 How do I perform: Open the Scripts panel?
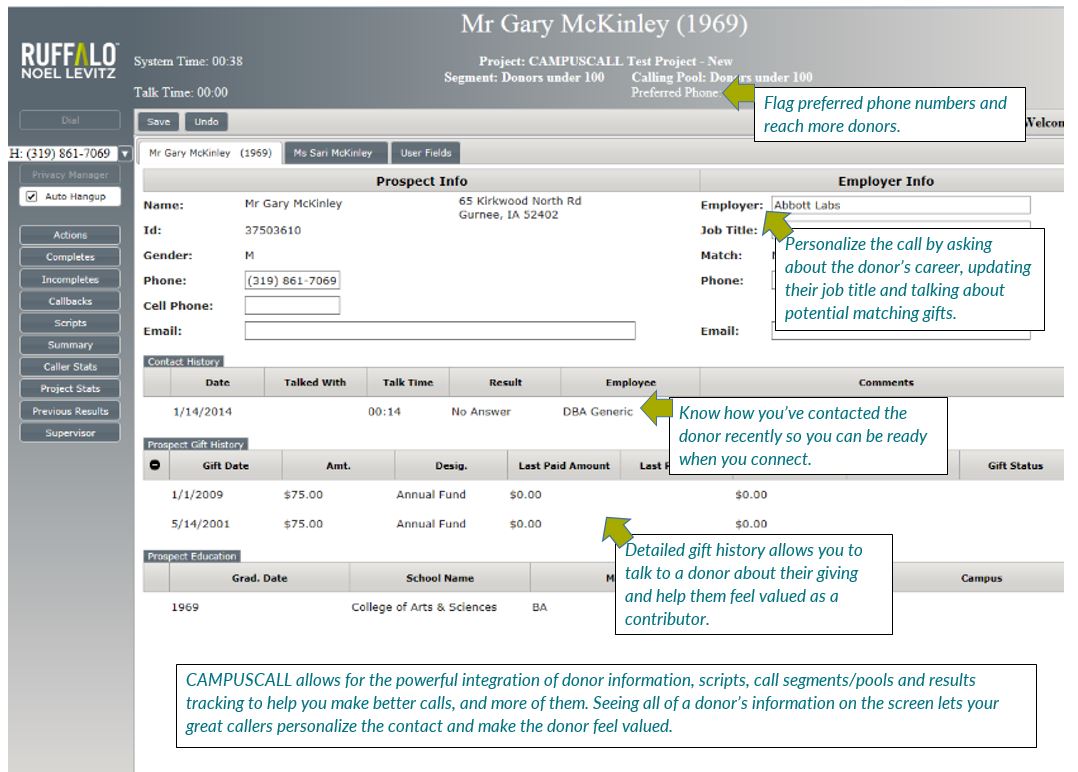(70, 323)
